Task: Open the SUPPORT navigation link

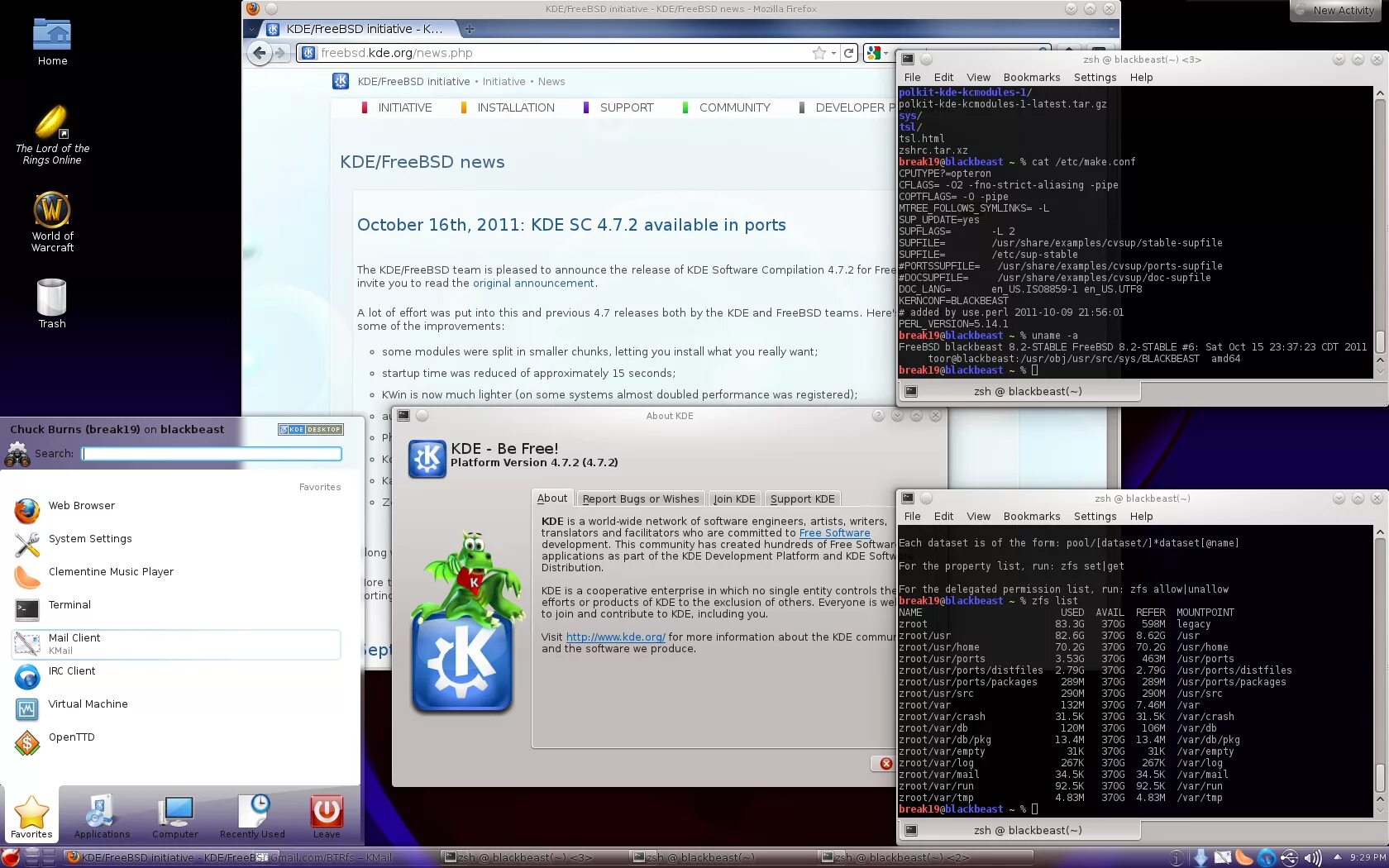Action: (627, 107)
